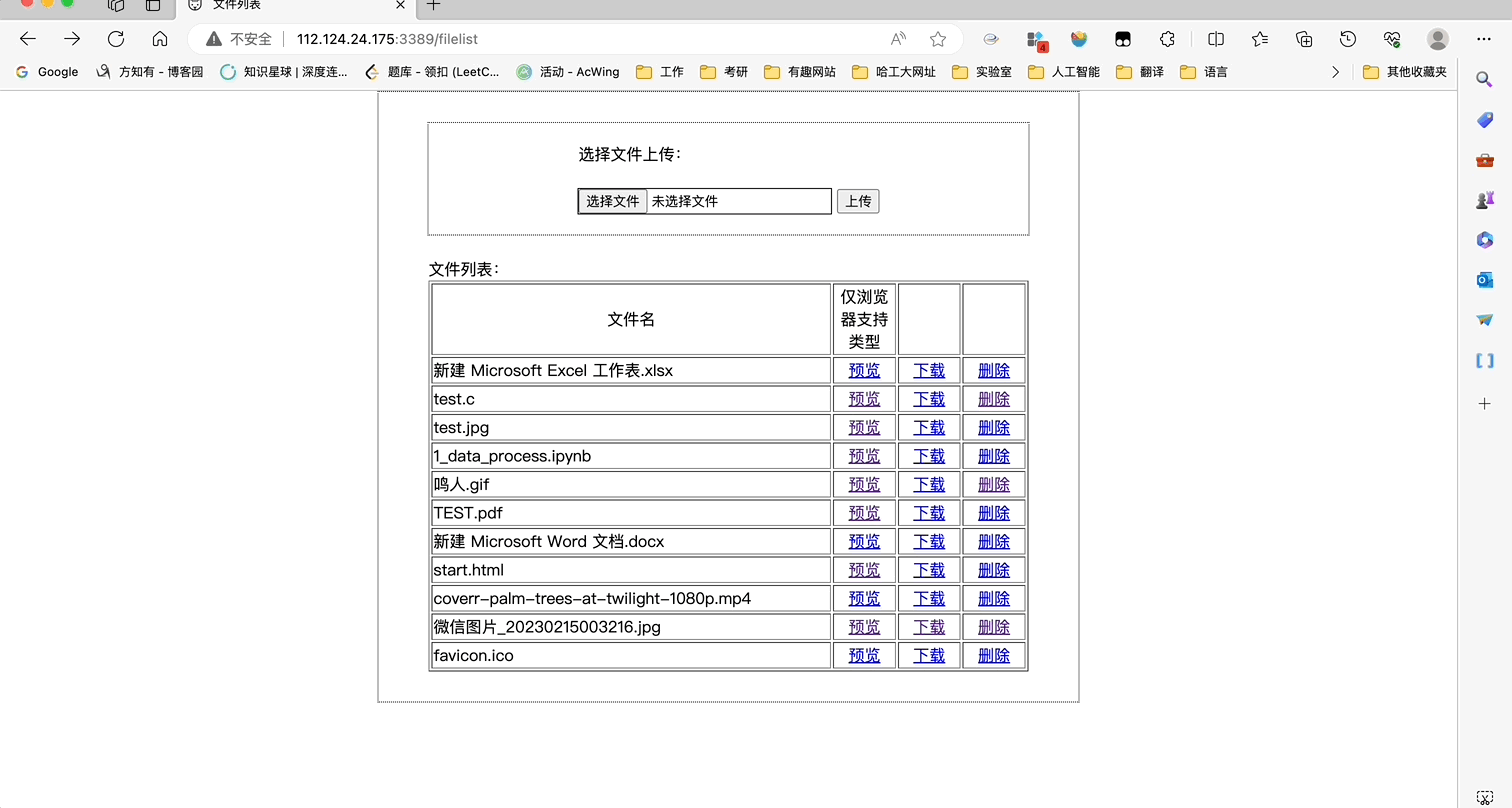1512x808 pixels.
Task: Open 知识星球 bookmark
Action: tap(284, 72)
